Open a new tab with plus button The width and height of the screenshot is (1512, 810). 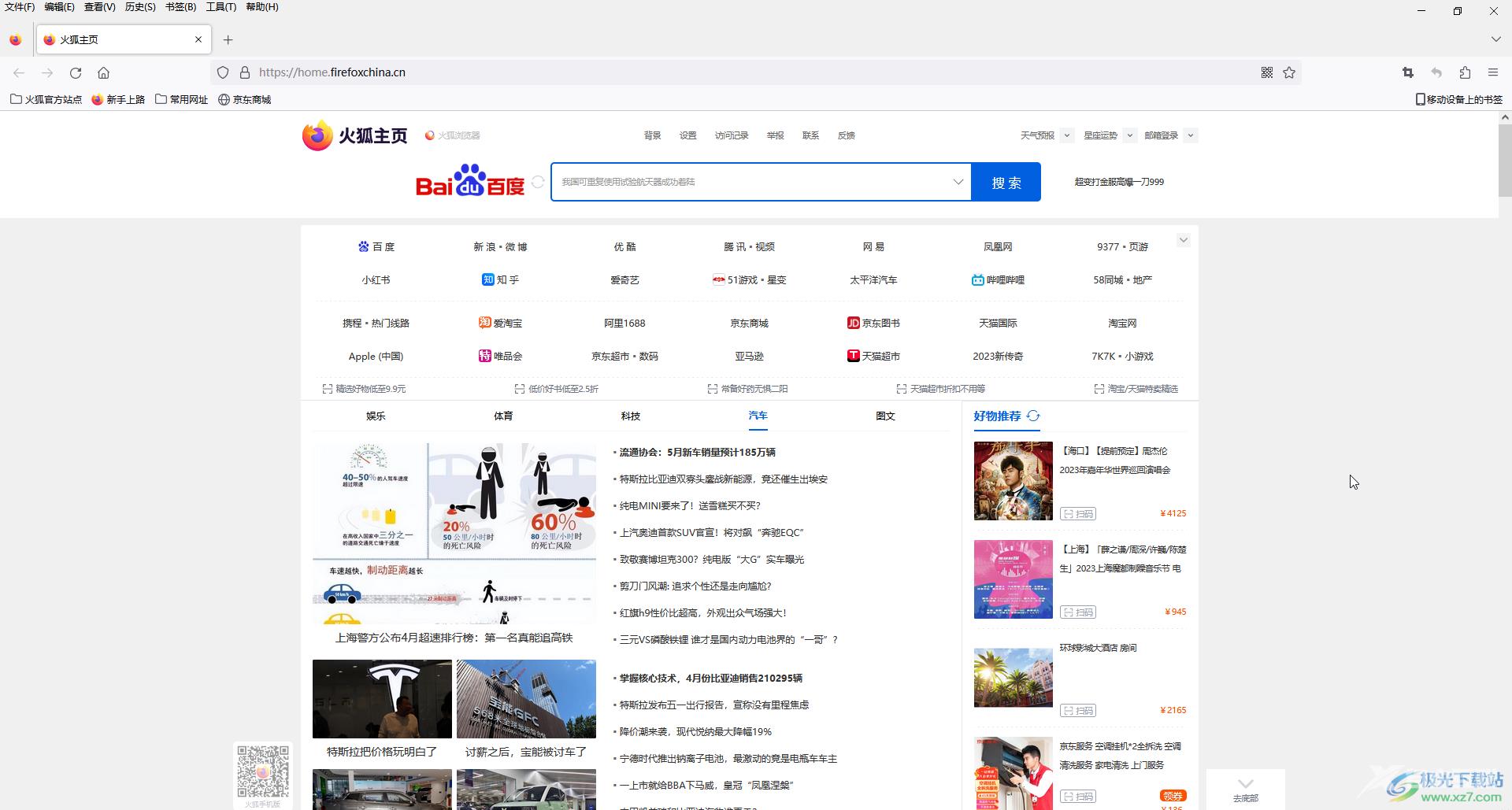tap(228, 39)
